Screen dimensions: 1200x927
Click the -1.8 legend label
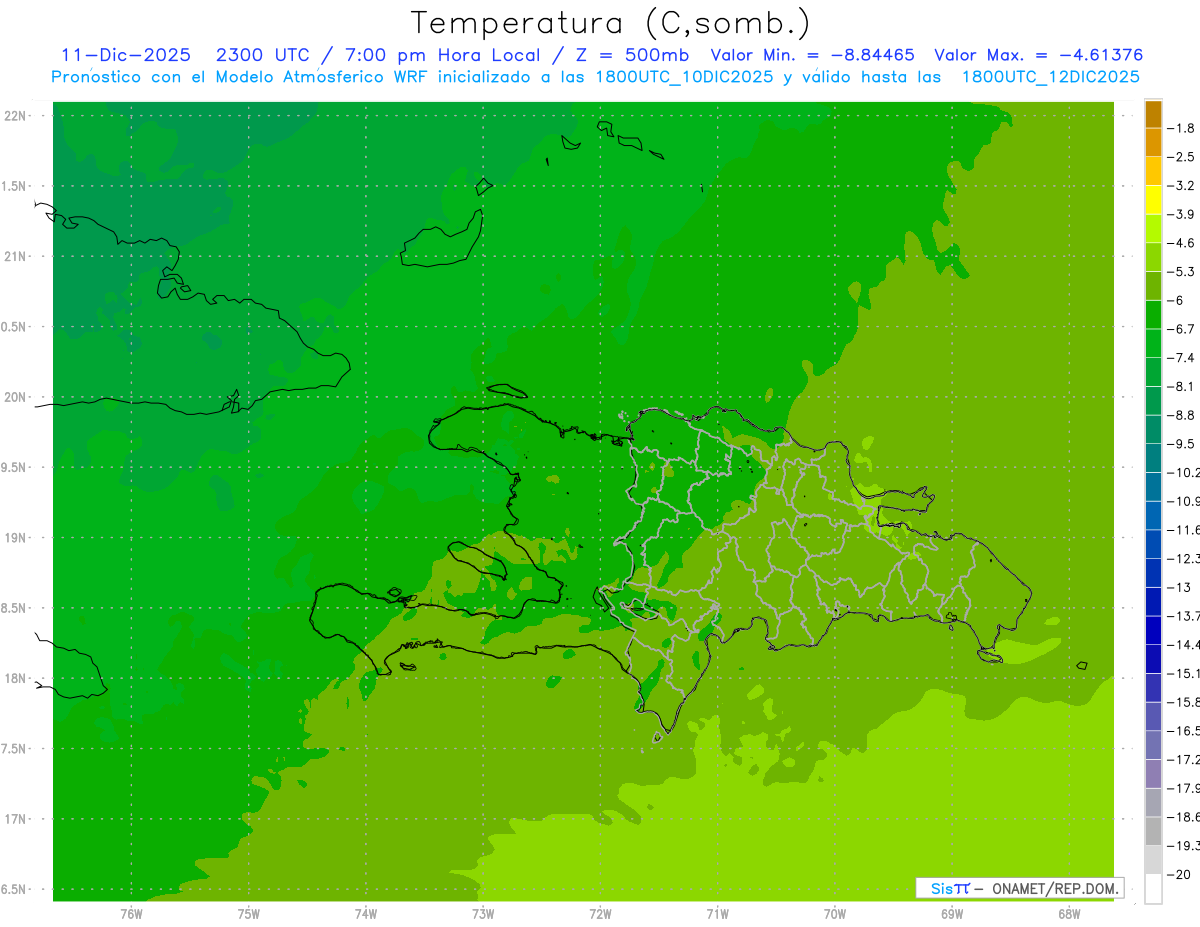(x=1180, y=128)
